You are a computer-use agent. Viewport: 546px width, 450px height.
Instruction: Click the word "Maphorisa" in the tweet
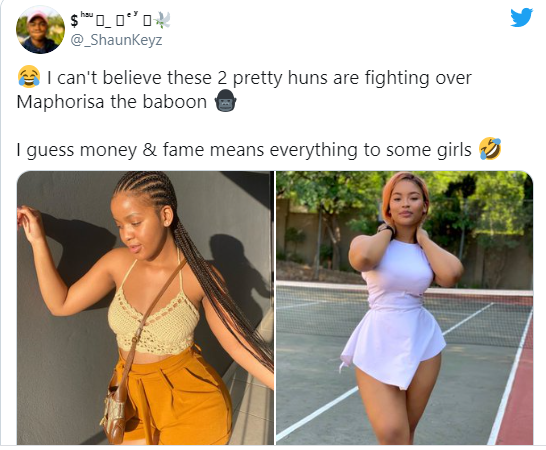pyautogui.click(x=60, y=102)
